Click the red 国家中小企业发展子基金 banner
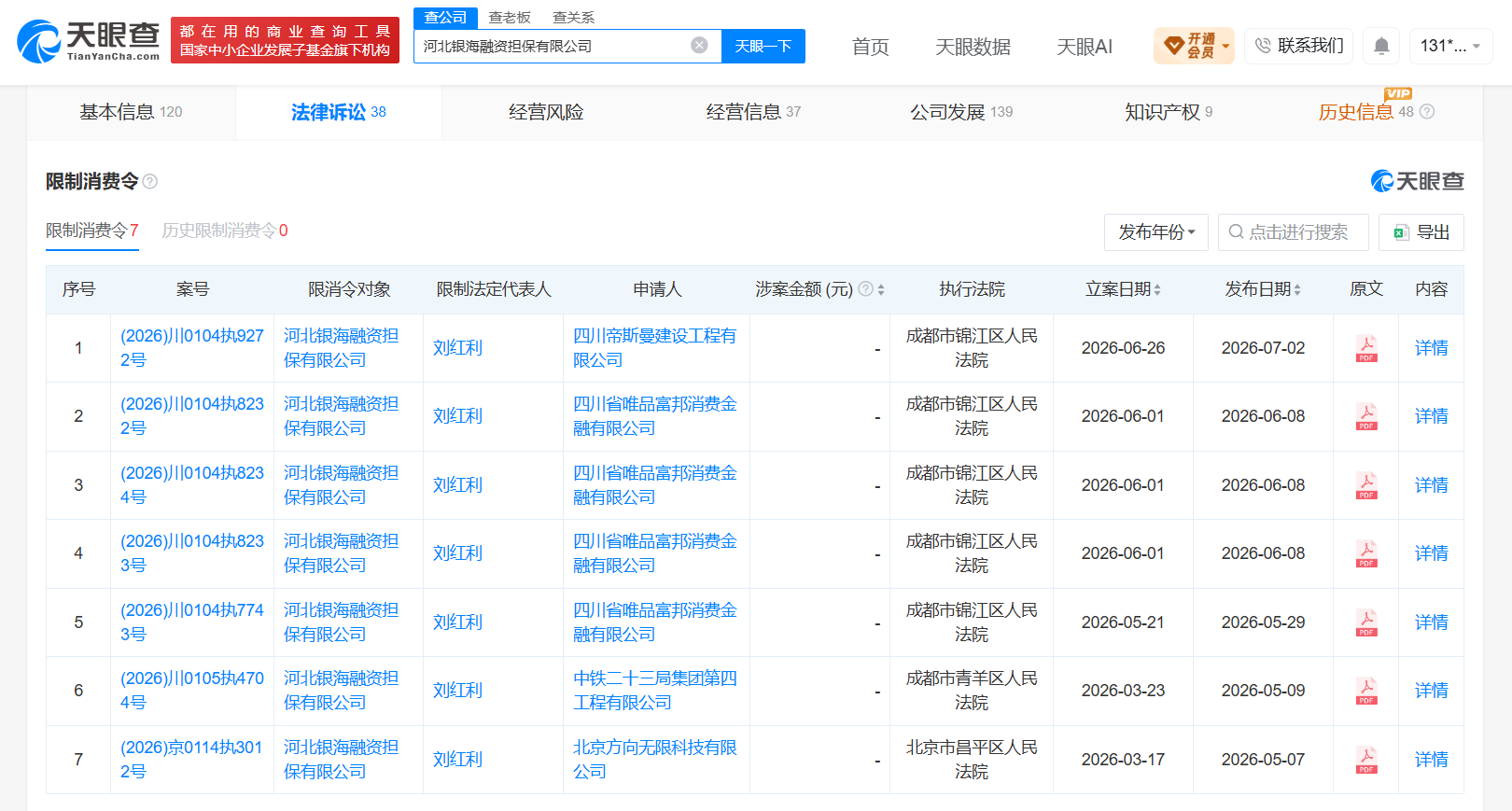The height and width of the screenshot is (811, 1512). 285,40
